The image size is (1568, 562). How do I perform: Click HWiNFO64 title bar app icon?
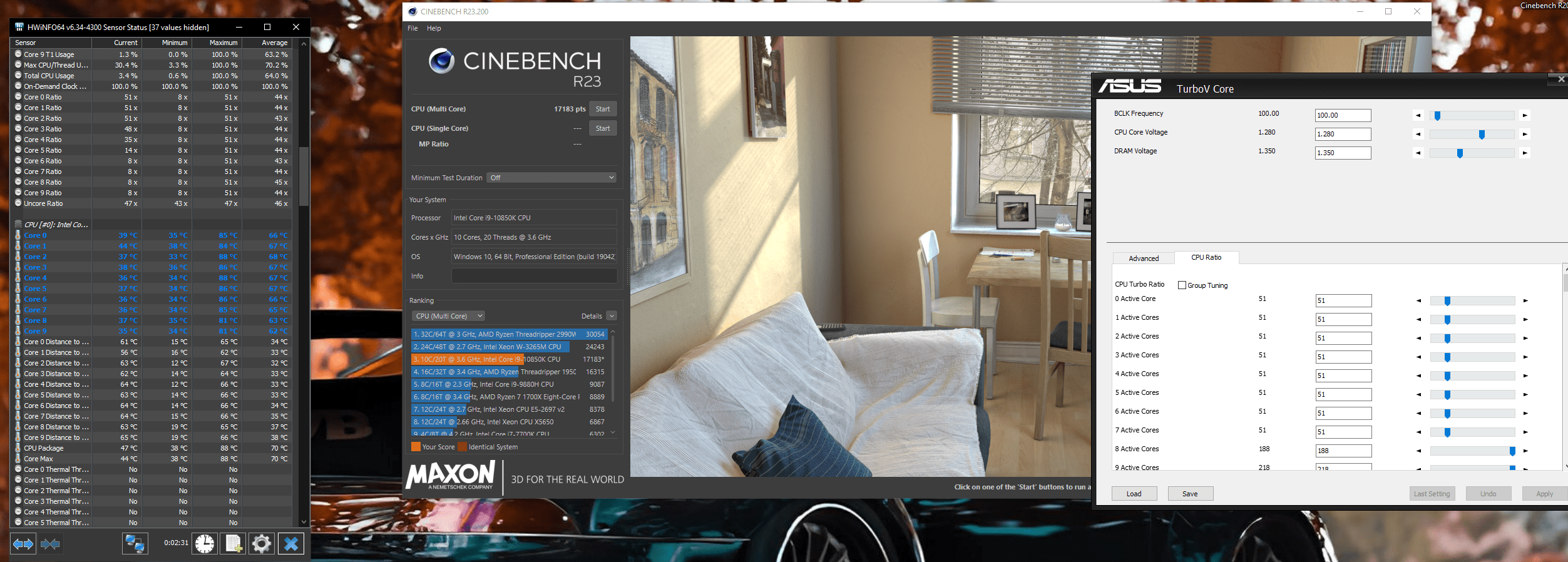click(19, 27)
